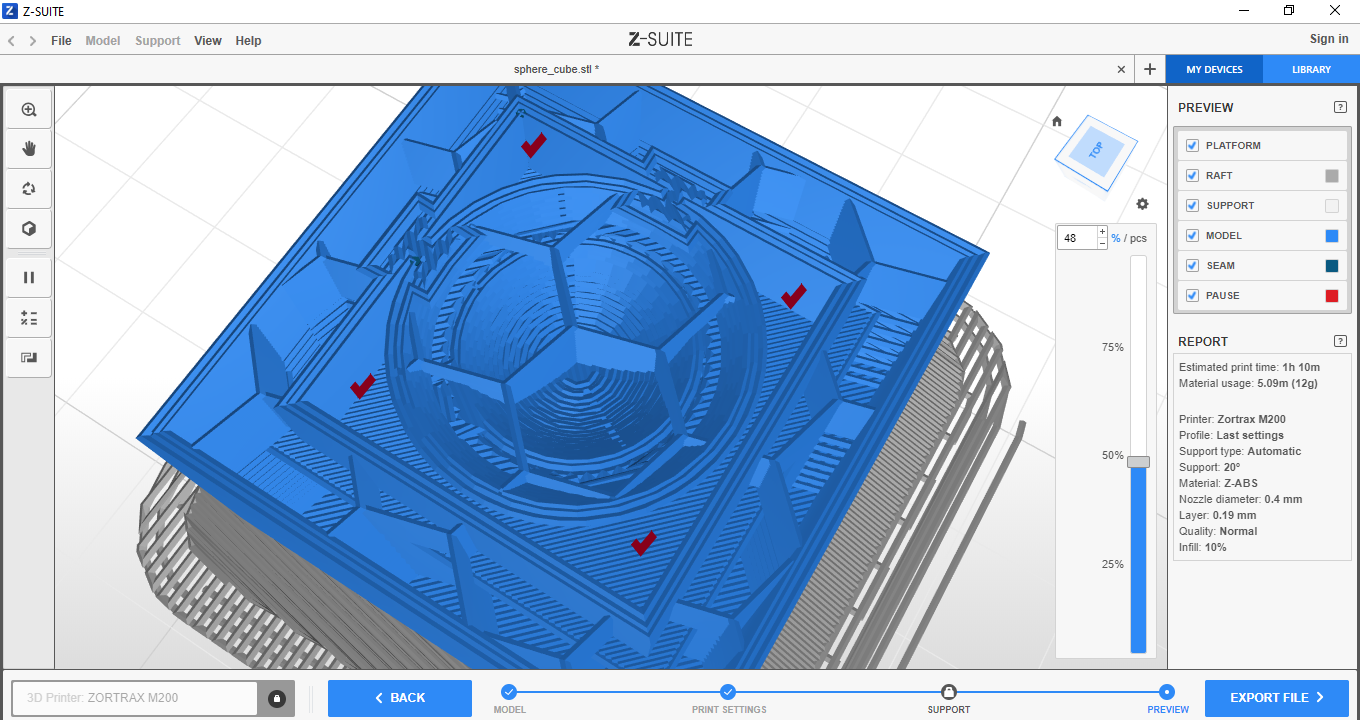Go to the Support step lock marker
Viewport: 1360px width, 720px height.
click(x=948, y=692)
